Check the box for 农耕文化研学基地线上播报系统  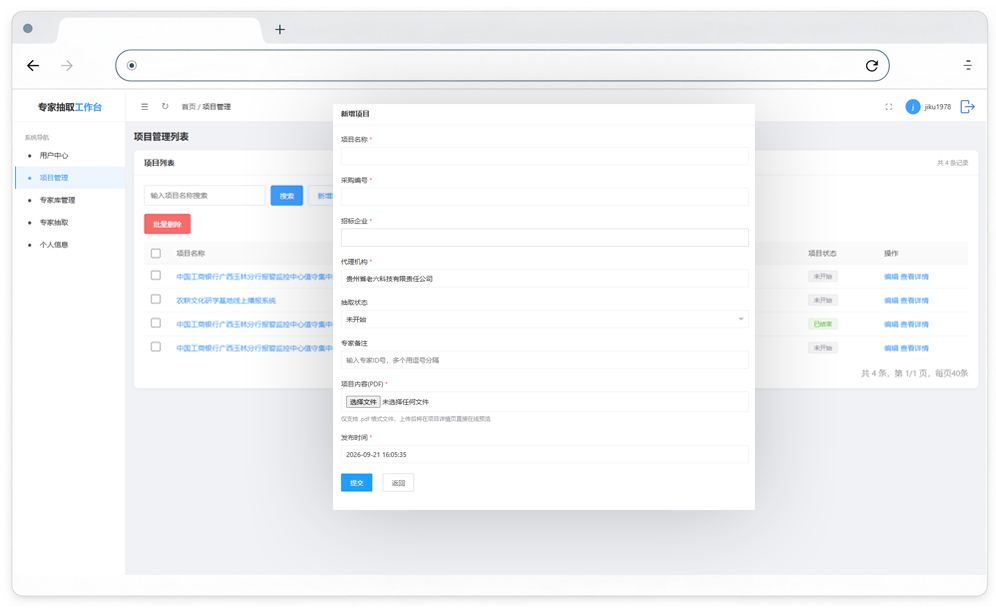click(156, 299)
